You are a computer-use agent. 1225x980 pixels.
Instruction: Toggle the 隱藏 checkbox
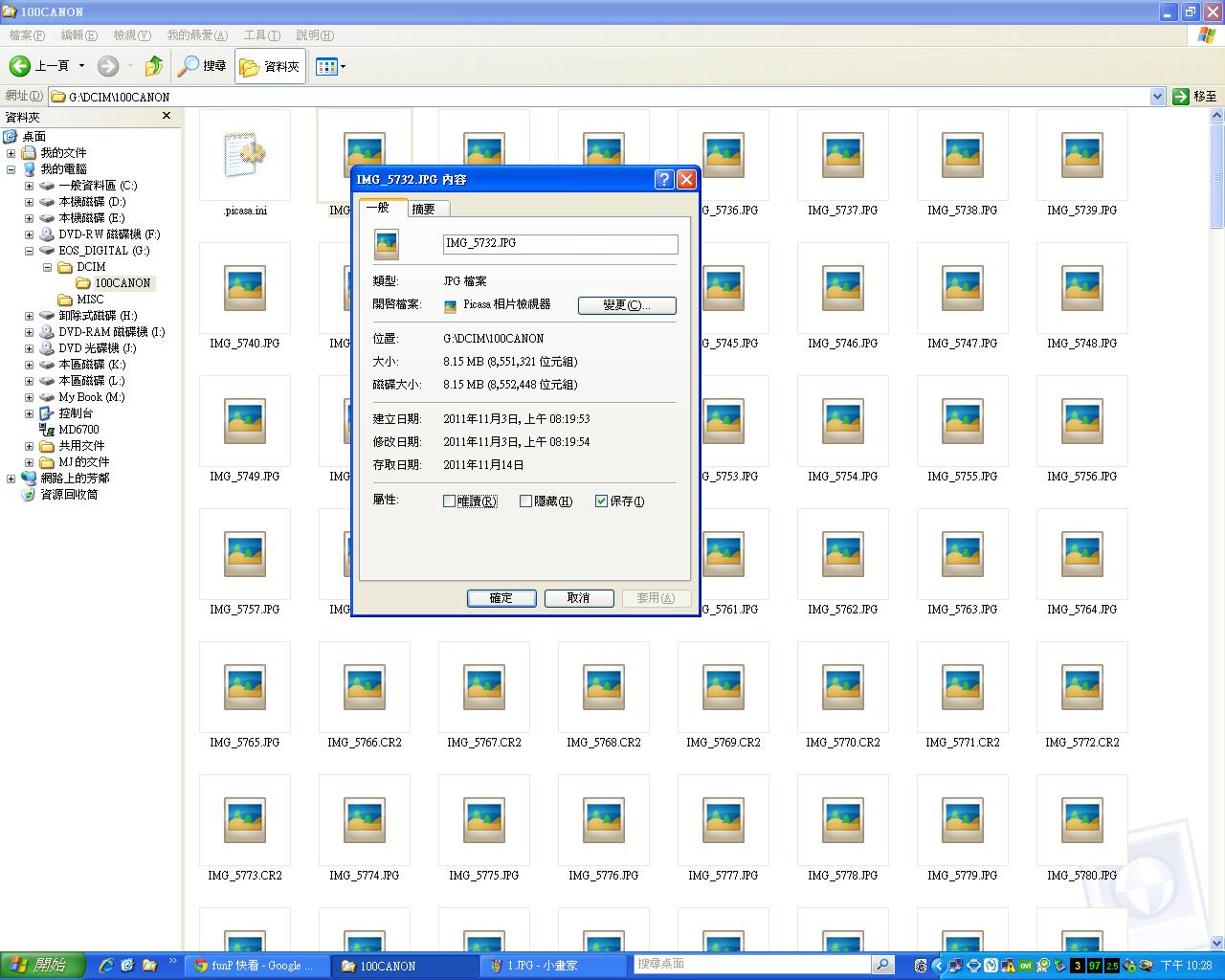pyautogui.click(x=525, y=501)
